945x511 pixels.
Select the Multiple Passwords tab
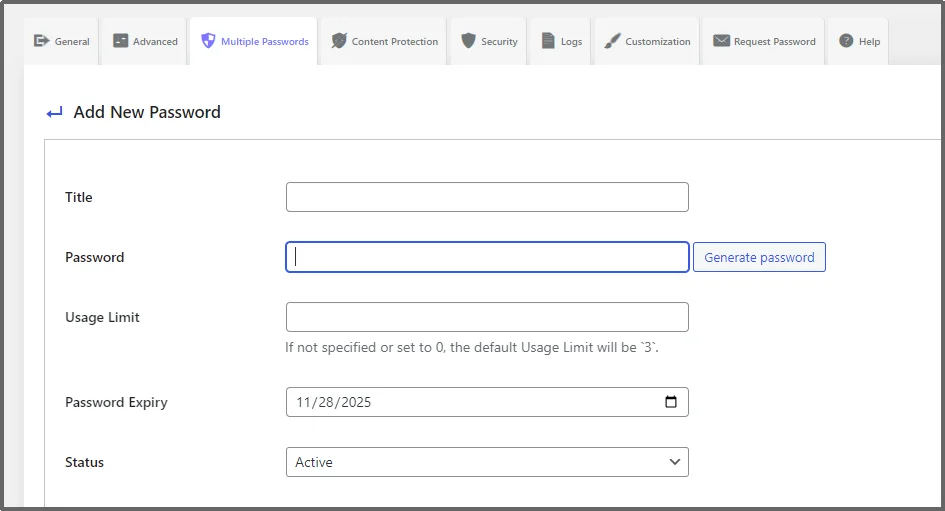tap(254, 41)
